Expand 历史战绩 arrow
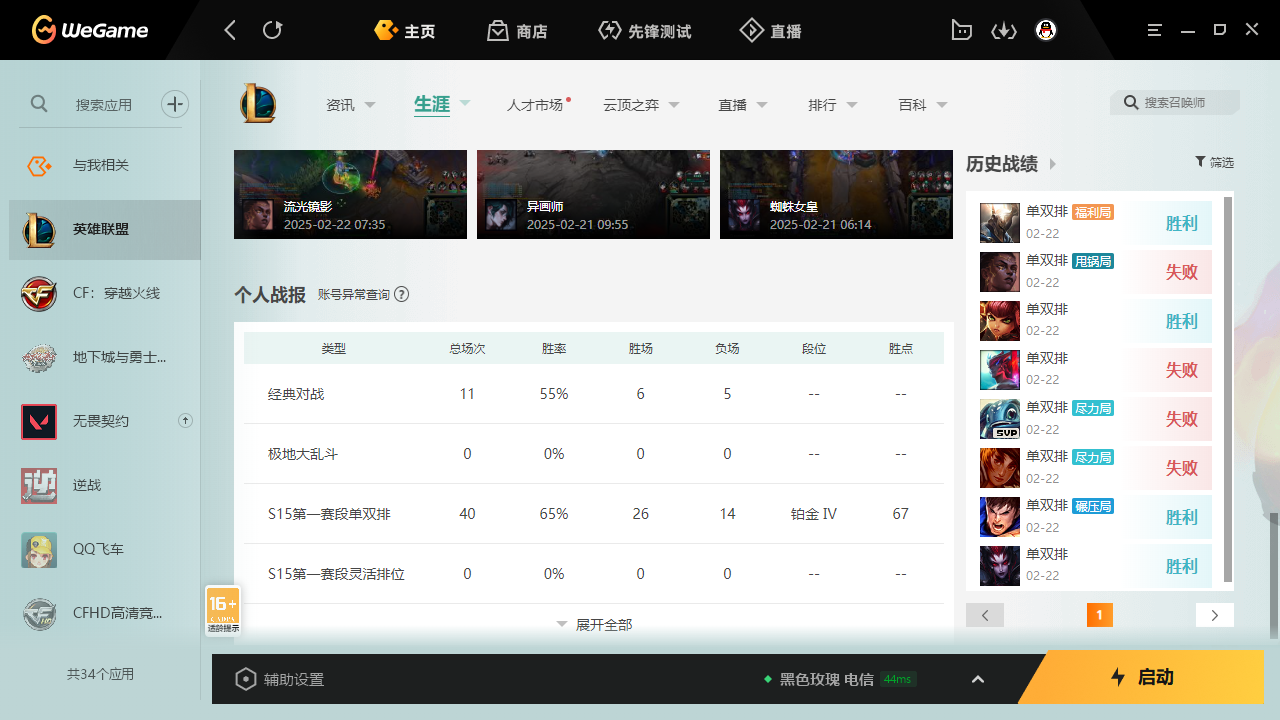Screen dimensions: 1280x720 (x=1053, y=163)
